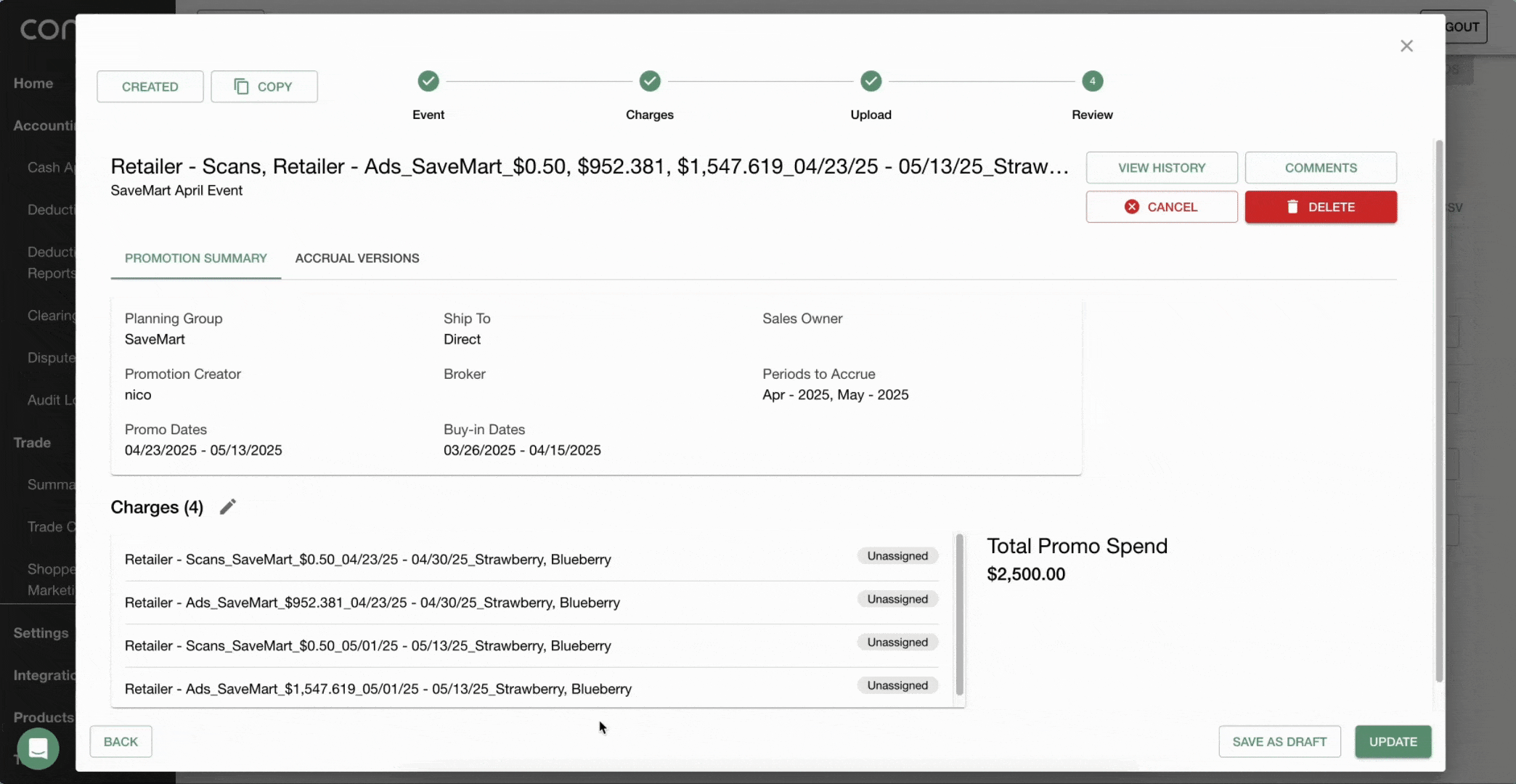The image size is (1516, 784).
Task: Click the Event step checkmark icon
Action: pos(428,81)
